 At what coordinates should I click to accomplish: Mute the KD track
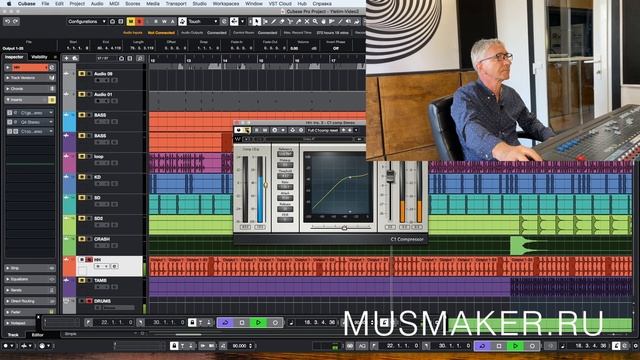82,177
